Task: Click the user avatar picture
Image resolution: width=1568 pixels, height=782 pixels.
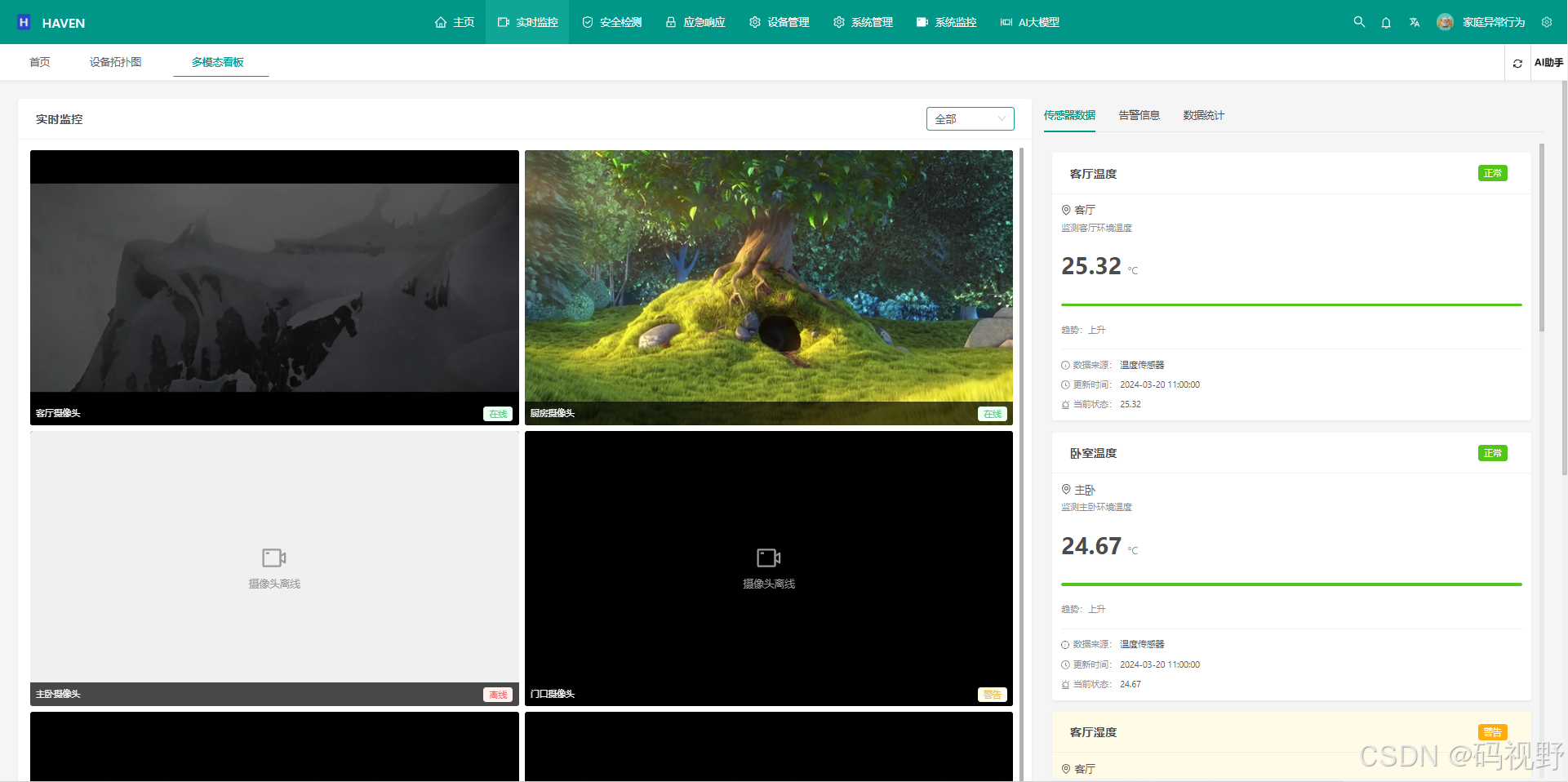Action: click(1445, 22)
